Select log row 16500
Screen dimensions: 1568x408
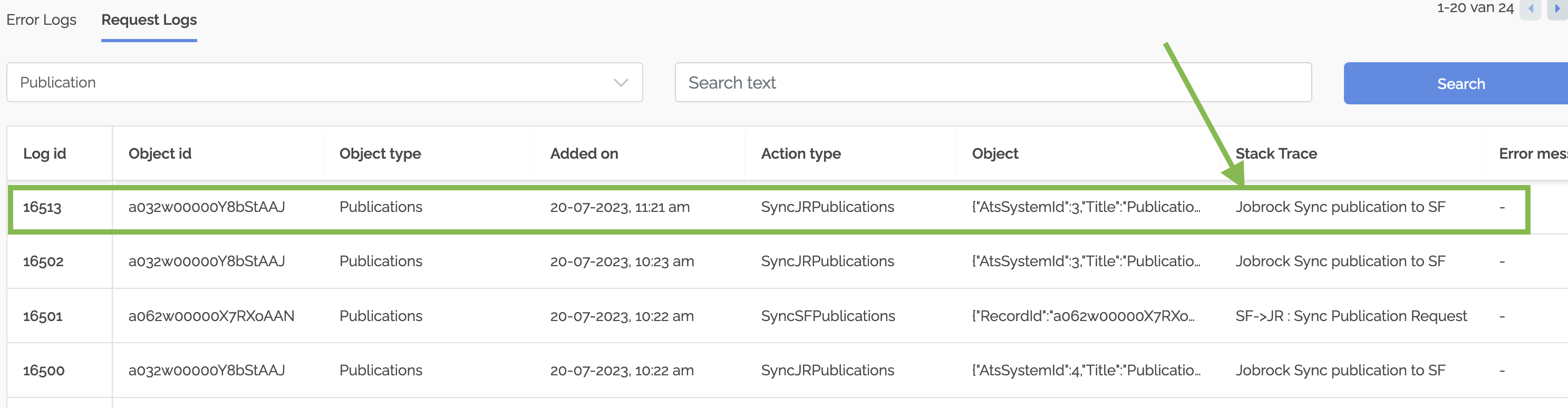pos(44,371)
